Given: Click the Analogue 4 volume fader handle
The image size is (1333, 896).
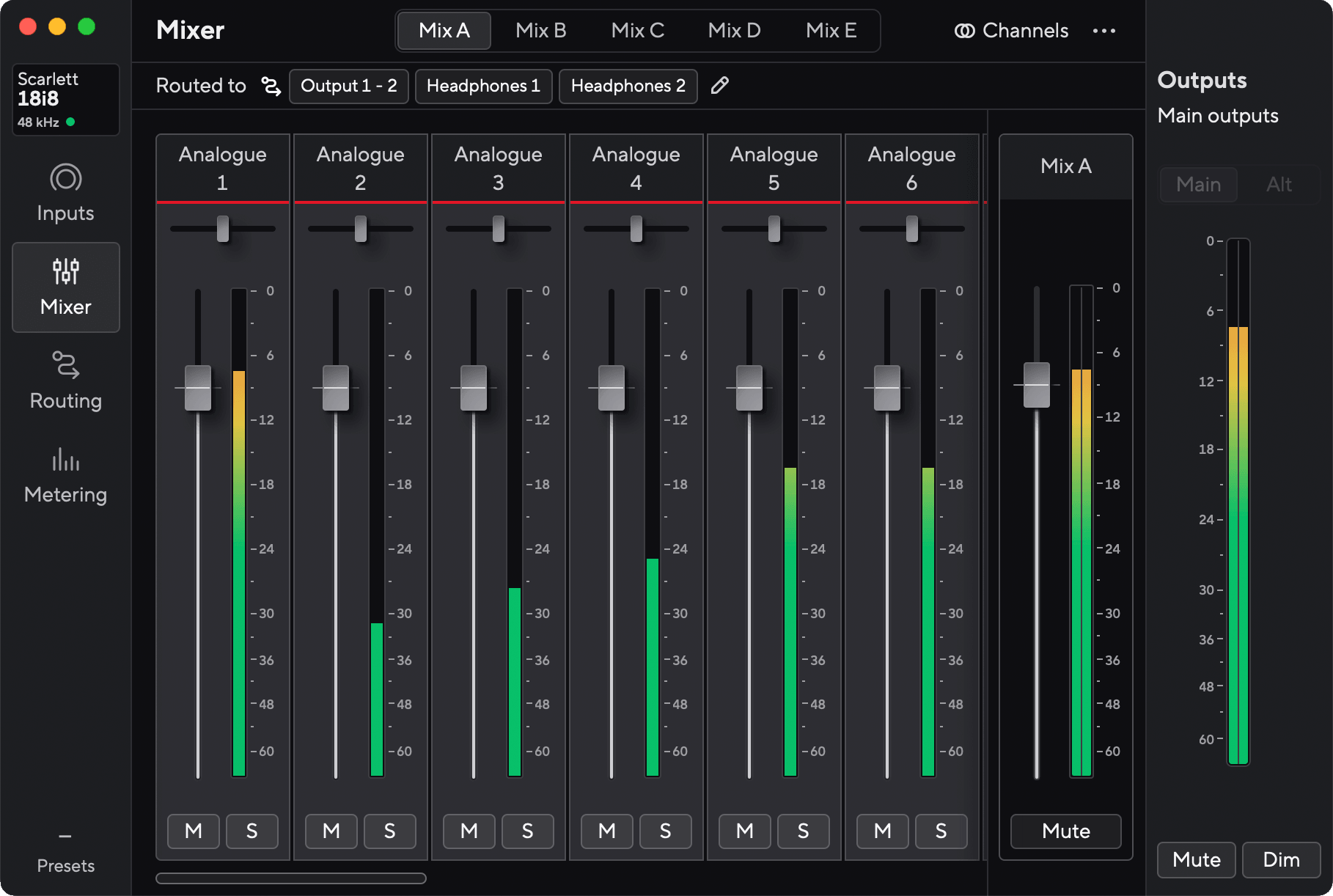Looking at the screenshot, I should [612, 388].
